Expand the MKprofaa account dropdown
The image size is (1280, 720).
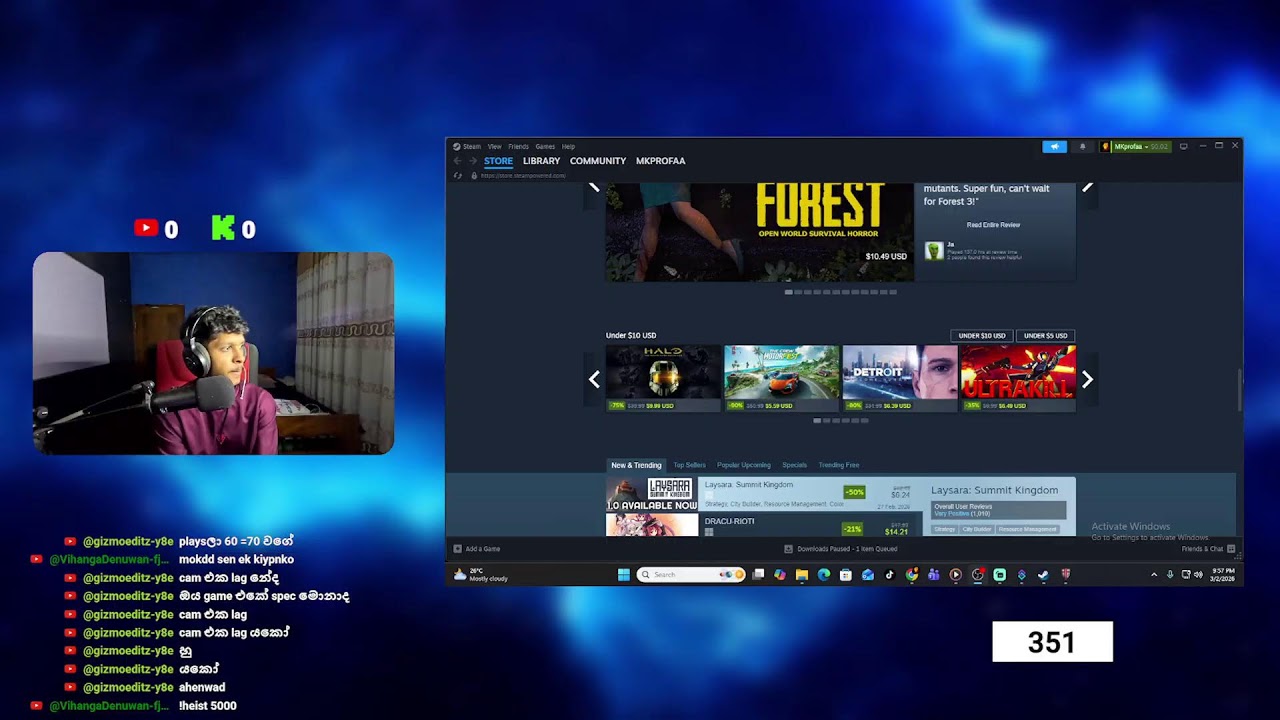tap(1135, 146)
